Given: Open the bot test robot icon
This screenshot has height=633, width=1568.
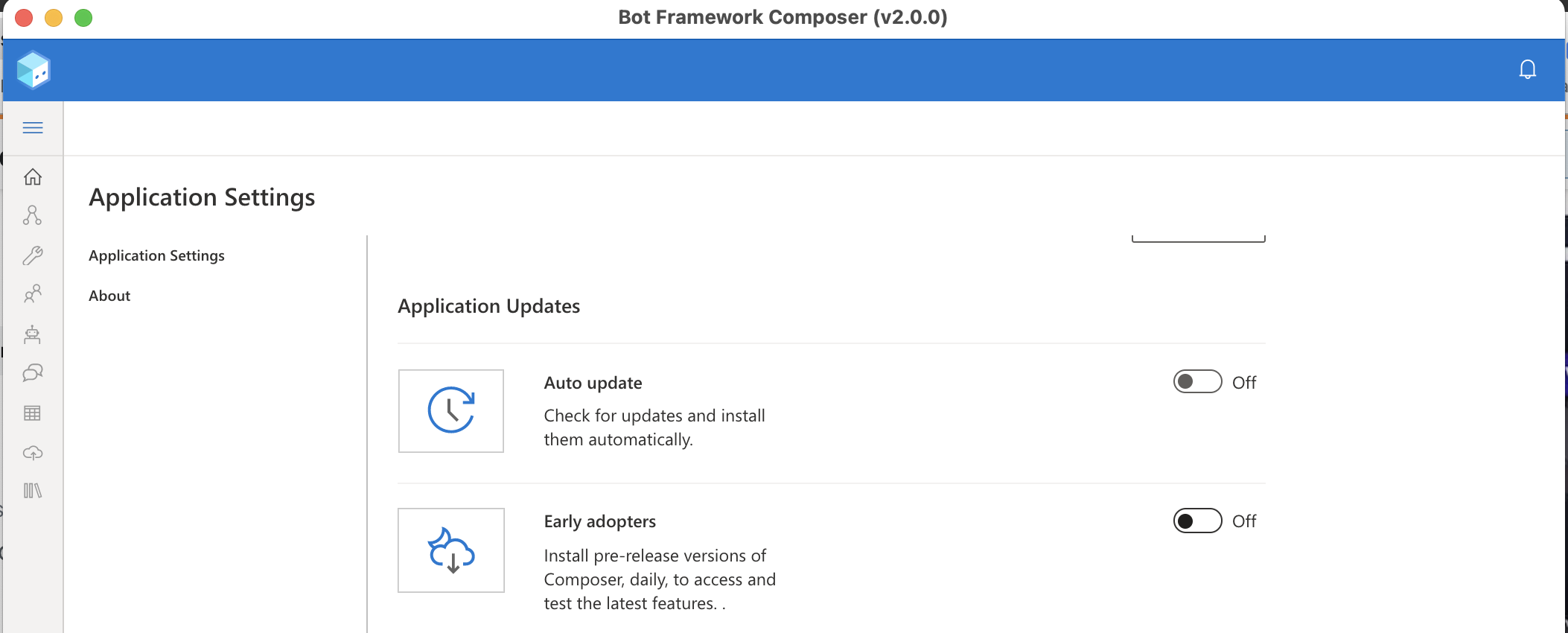Looking at the screenshot, I should tap(33, 335).
